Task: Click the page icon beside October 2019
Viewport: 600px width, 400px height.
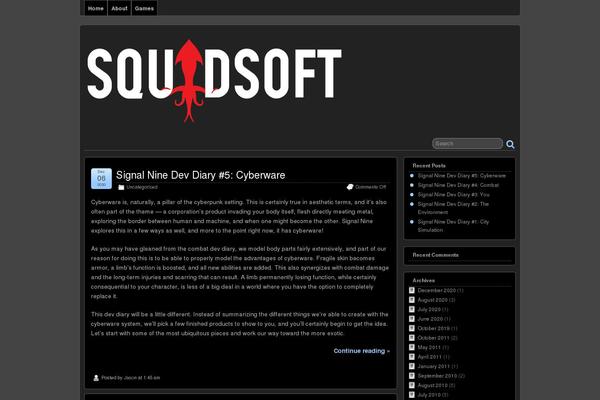Action: pos(412,328)
